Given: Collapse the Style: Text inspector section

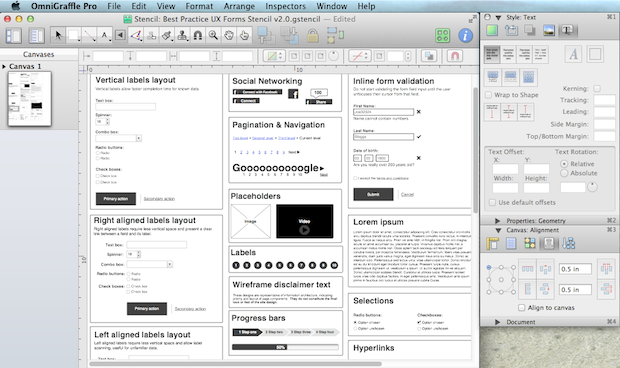Looking at the screenshot, I should (498, 17).
